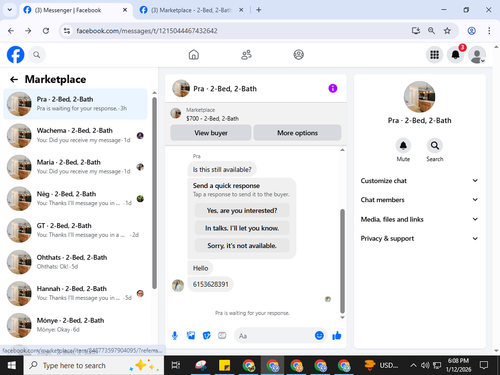Expand the Privacy & support section
The image size is (500, 375).
[x=419, y=238]
